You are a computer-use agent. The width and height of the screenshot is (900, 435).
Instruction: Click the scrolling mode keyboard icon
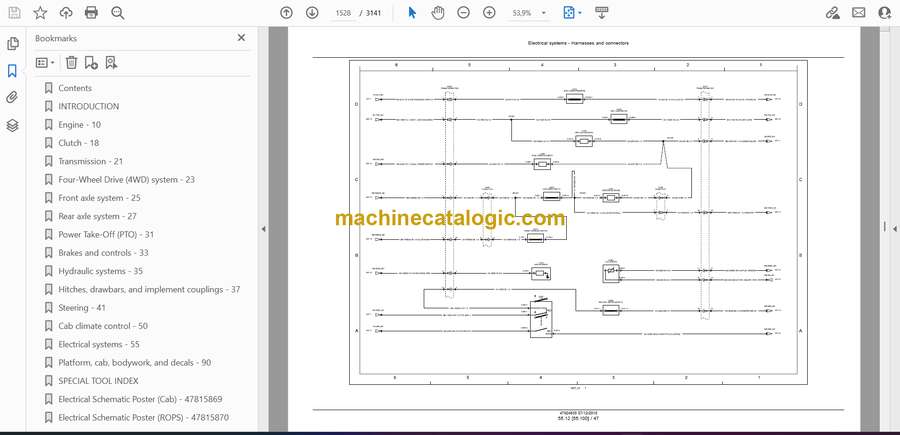click(x=602, y=13)
